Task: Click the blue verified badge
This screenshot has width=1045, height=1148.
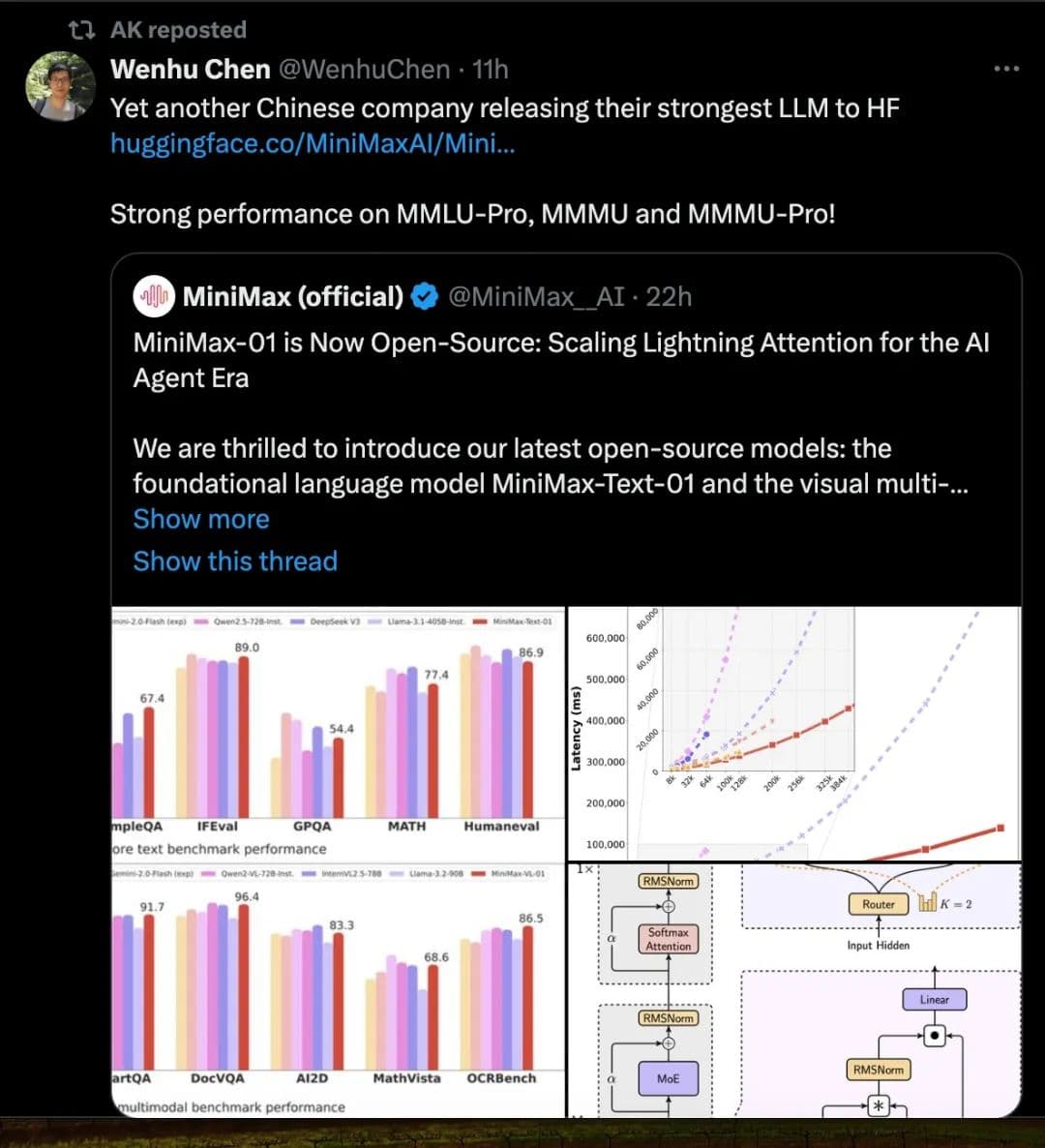Action: [x=425, y=297]
